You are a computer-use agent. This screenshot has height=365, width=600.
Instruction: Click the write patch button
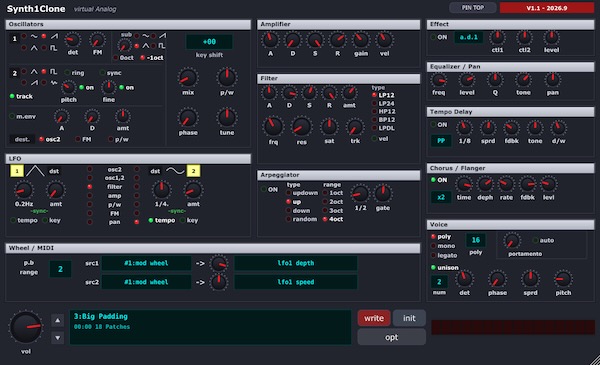(x=374, y=318)
